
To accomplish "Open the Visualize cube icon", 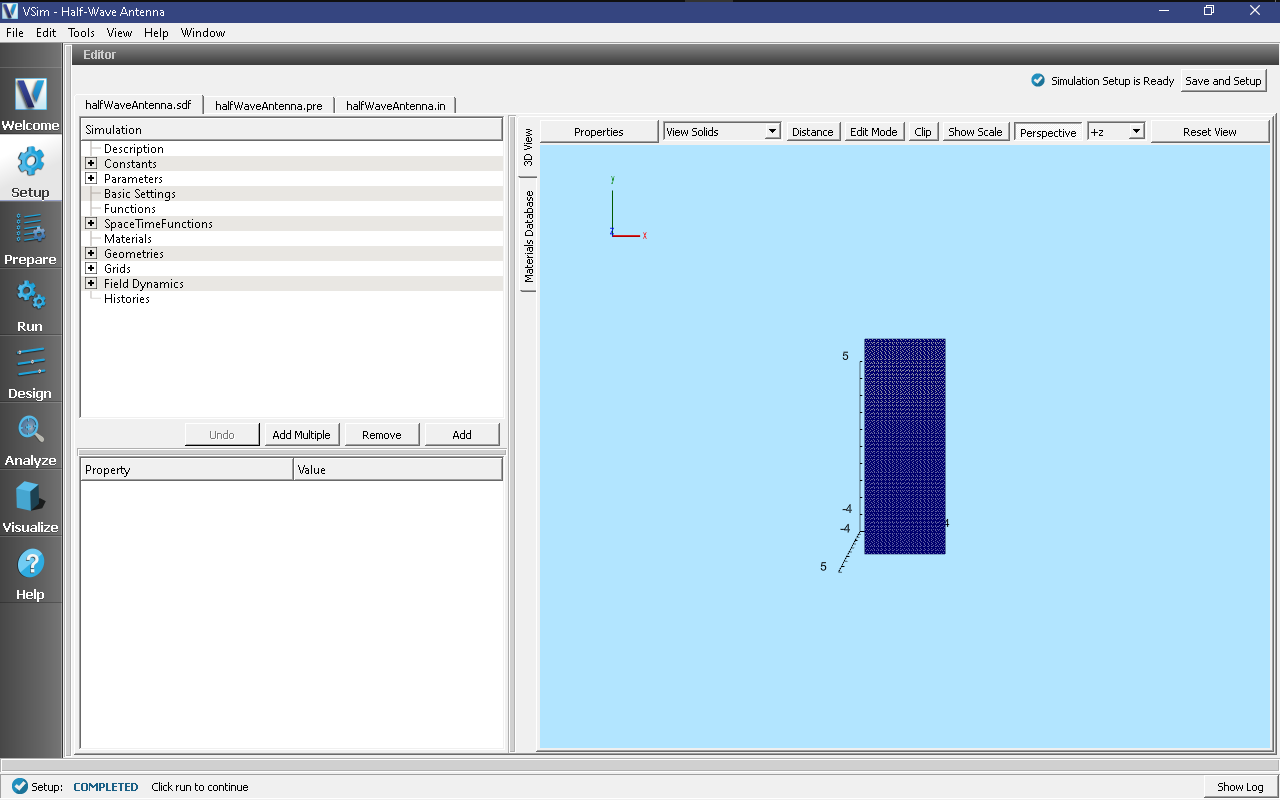I will click(x=30, y=496).
